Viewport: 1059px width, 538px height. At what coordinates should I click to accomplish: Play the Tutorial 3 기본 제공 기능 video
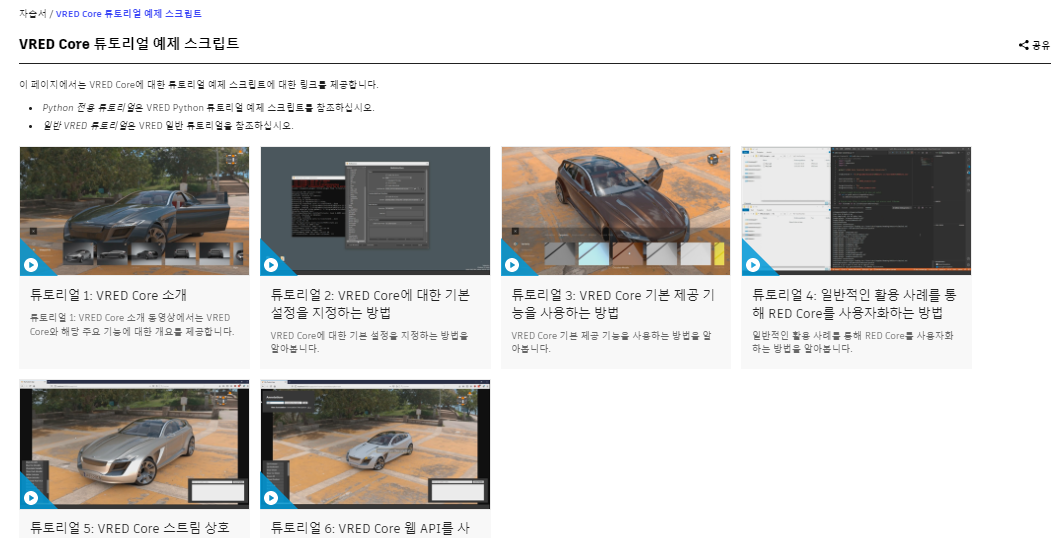coord(512,265)
